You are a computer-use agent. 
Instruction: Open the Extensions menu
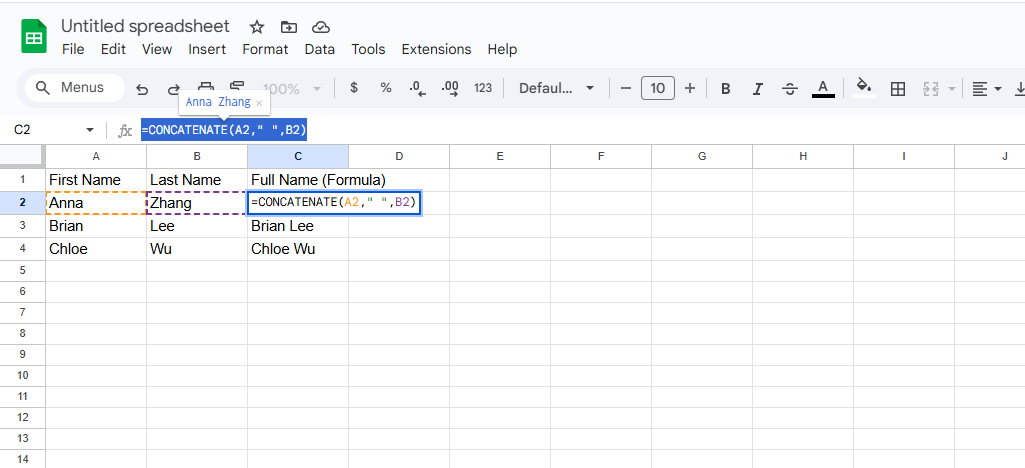click(x=436, y=49)
